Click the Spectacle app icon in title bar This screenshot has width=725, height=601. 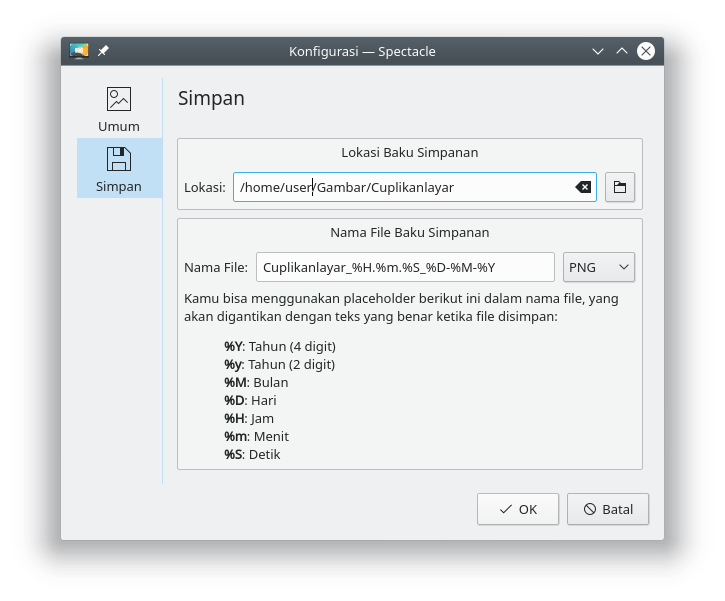tap(79, 51)
